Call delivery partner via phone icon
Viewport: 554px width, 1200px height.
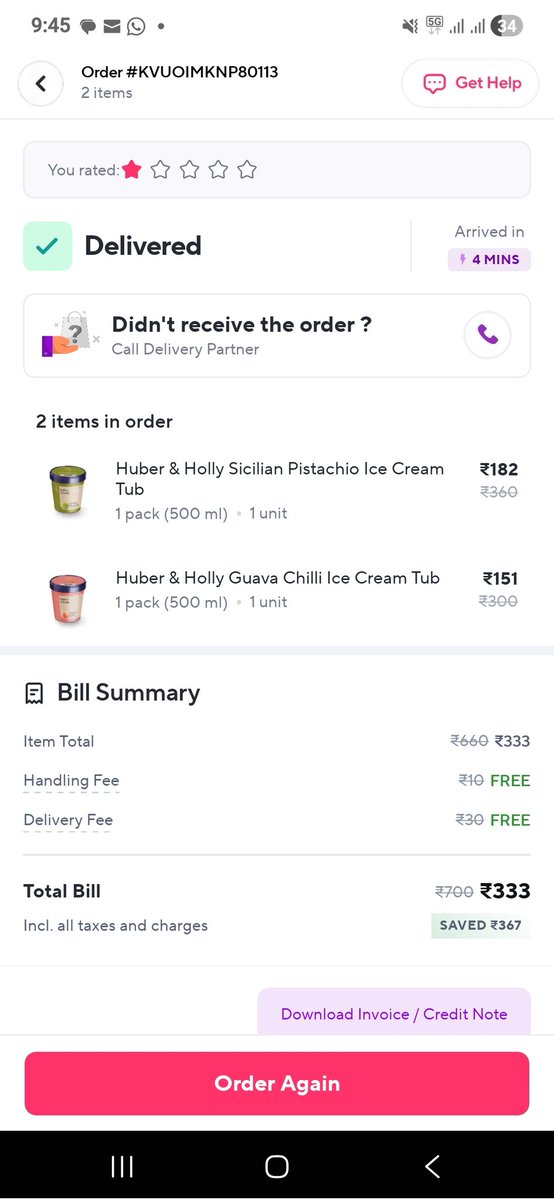(488, 336)
